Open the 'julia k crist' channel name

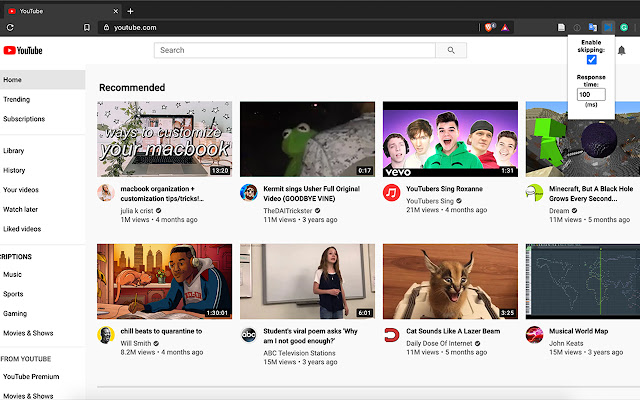[137, 211]
